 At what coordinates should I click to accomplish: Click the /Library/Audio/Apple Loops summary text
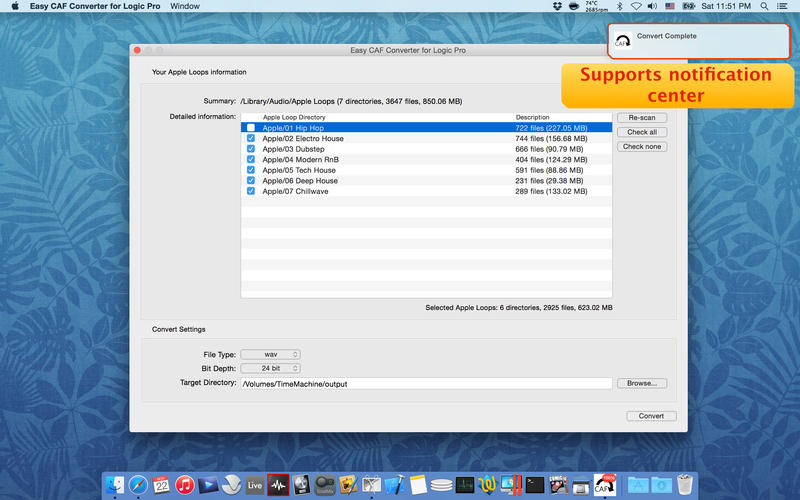(x=351, y=101)
